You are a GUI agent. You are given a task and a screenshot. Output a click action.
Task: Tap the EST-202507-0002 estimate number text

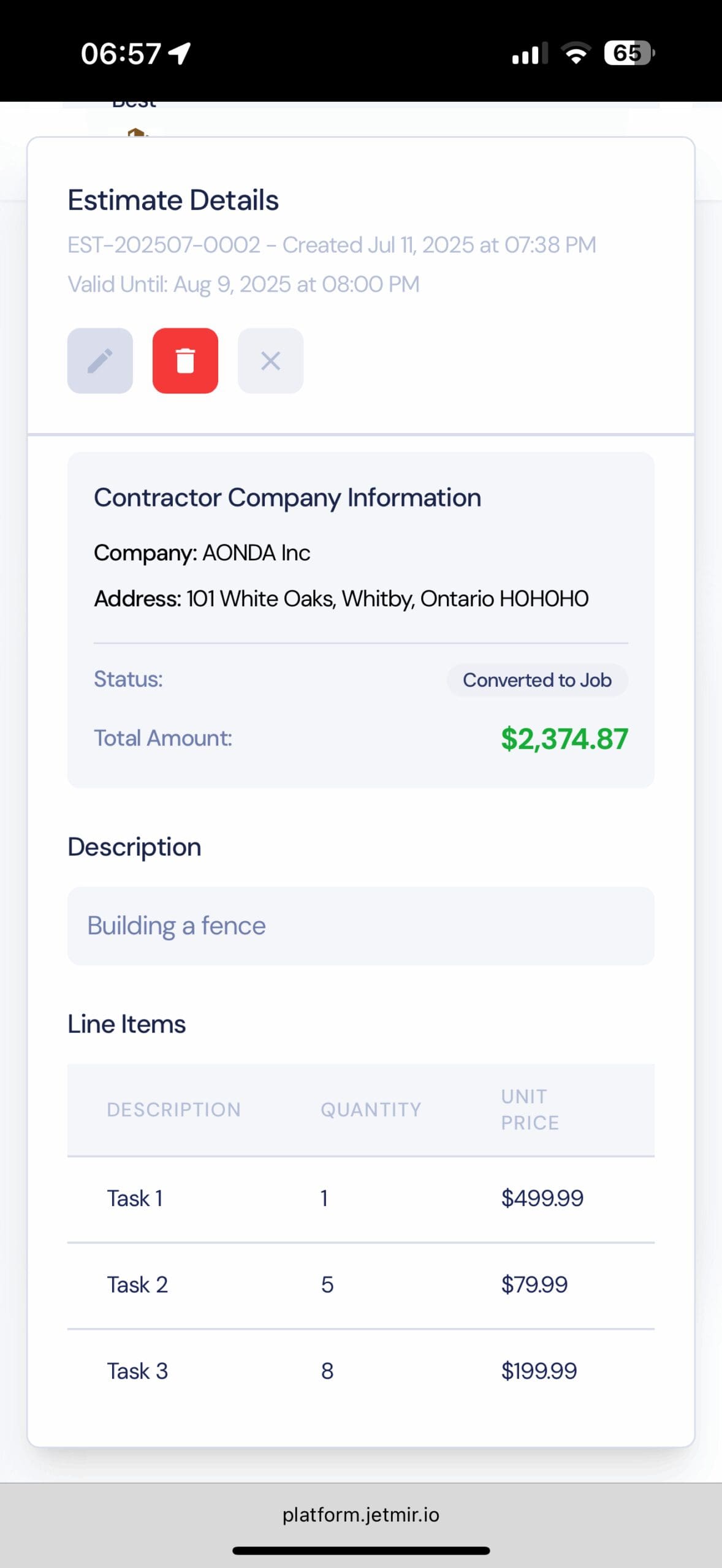(164, 245)
